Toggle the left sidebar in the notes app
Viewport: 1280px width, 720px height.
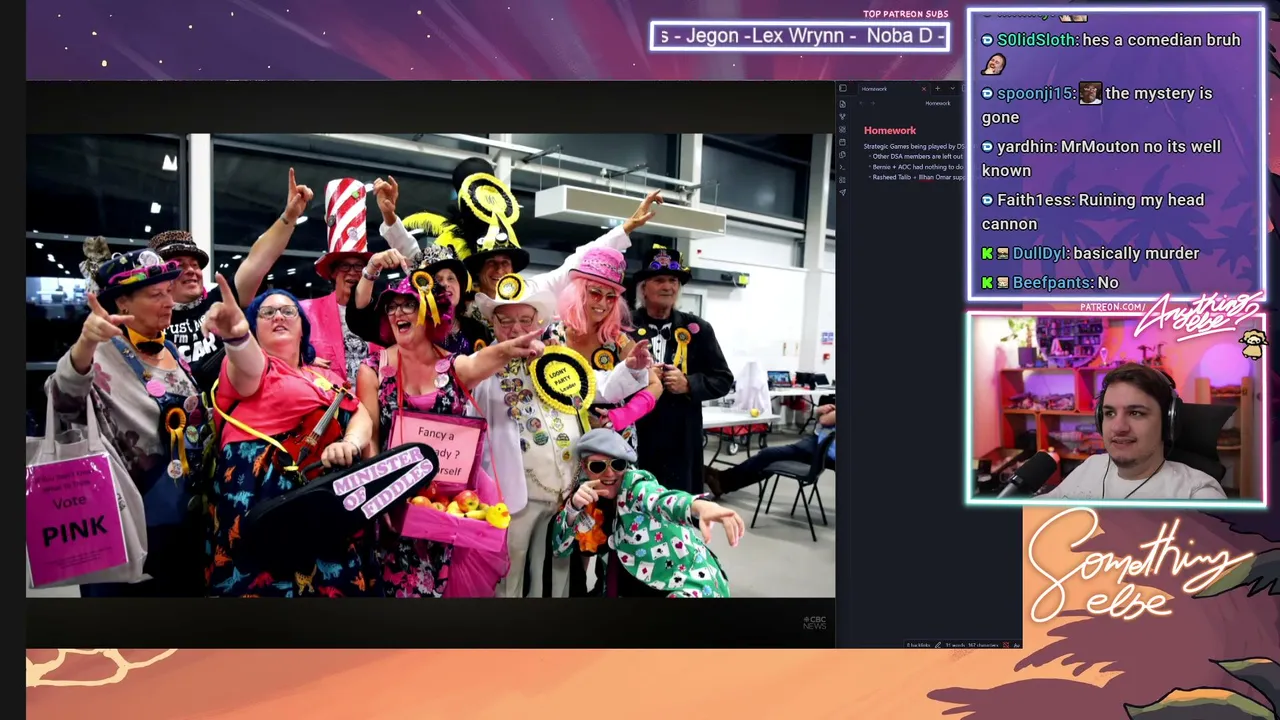[842, 89]
